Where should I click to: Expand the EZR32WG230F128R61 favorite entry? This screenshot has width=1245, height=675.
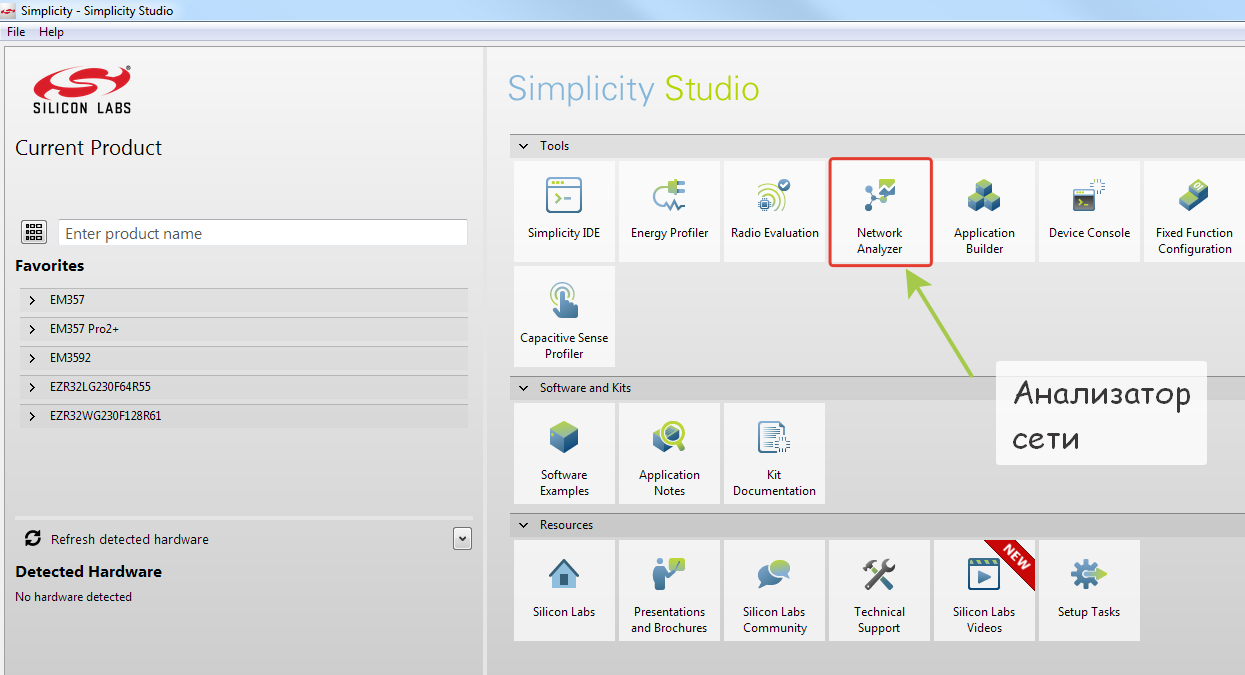(x=32, y=416)
